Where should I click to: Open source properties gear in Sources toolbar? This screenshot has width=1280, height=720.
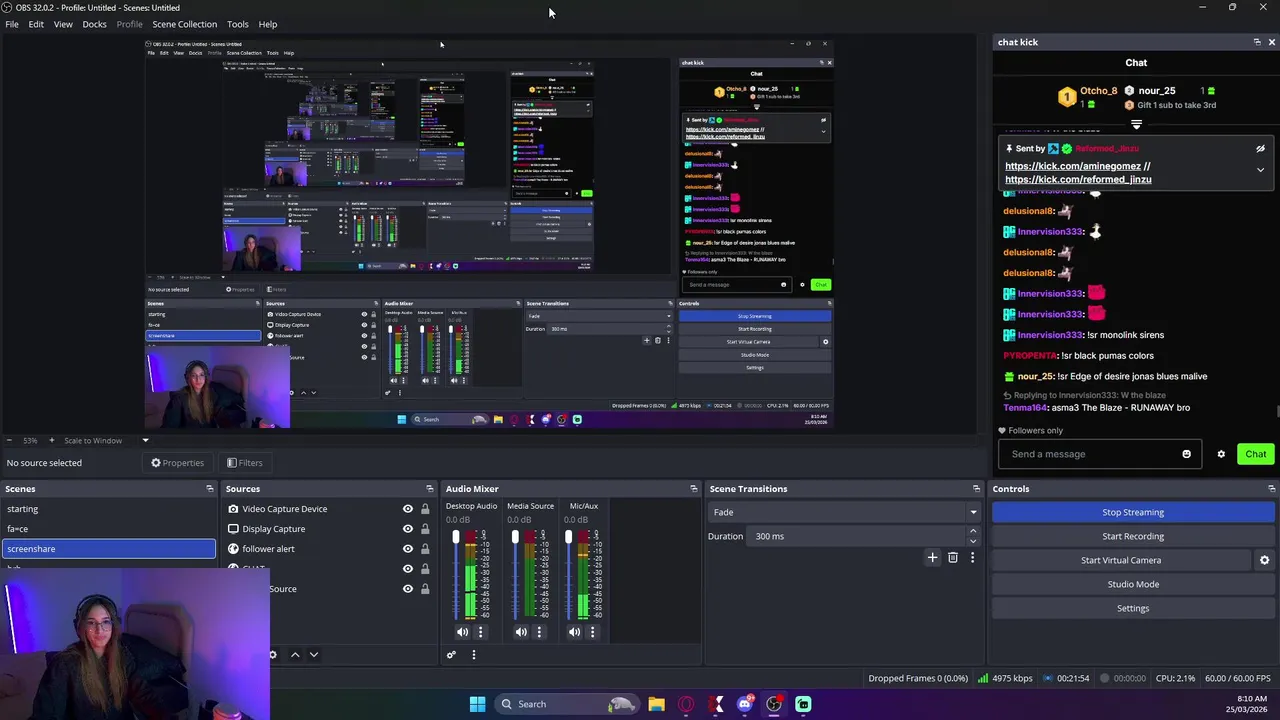pos(272,655)
